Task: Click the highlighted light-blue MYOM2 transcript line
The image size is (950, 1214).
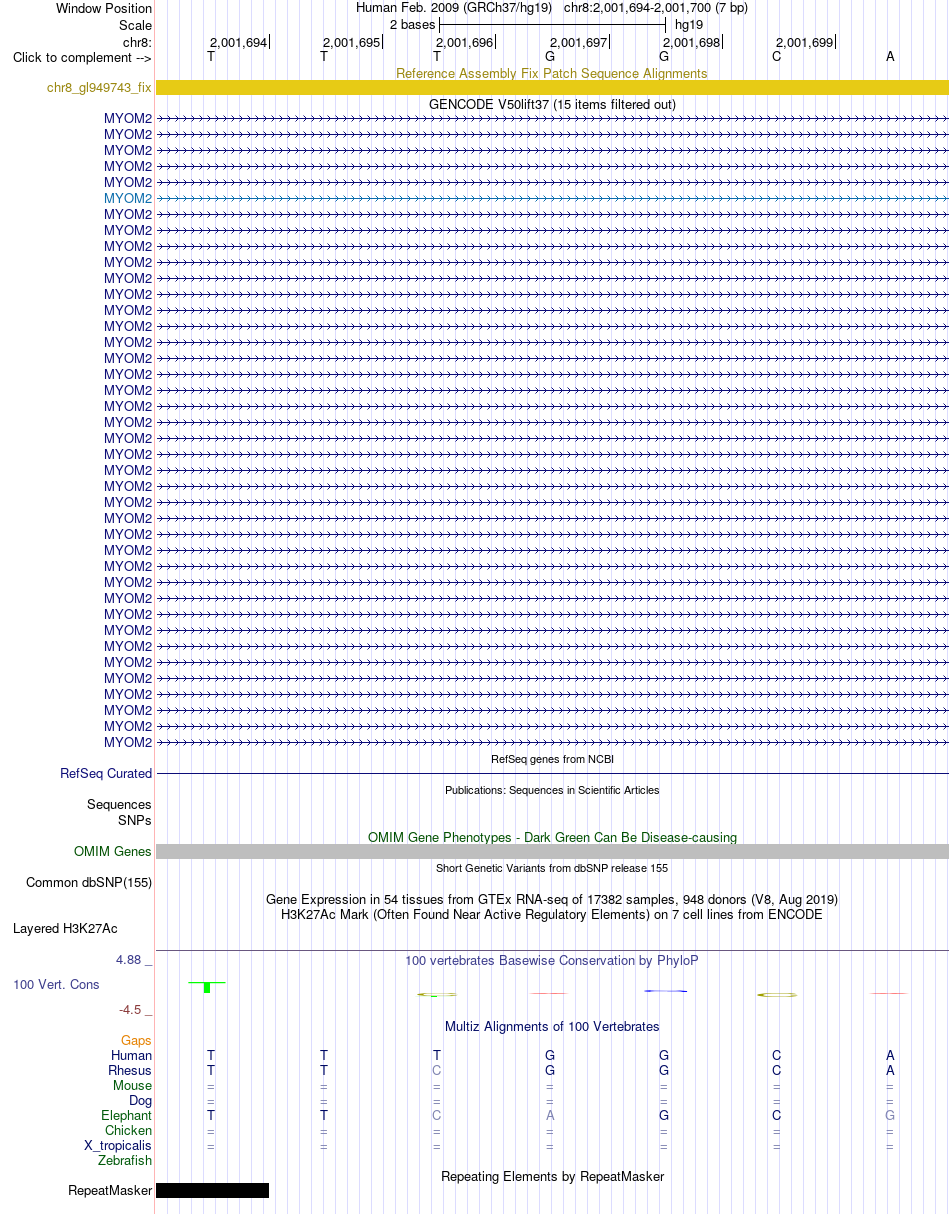Action: tap(552, 198)
